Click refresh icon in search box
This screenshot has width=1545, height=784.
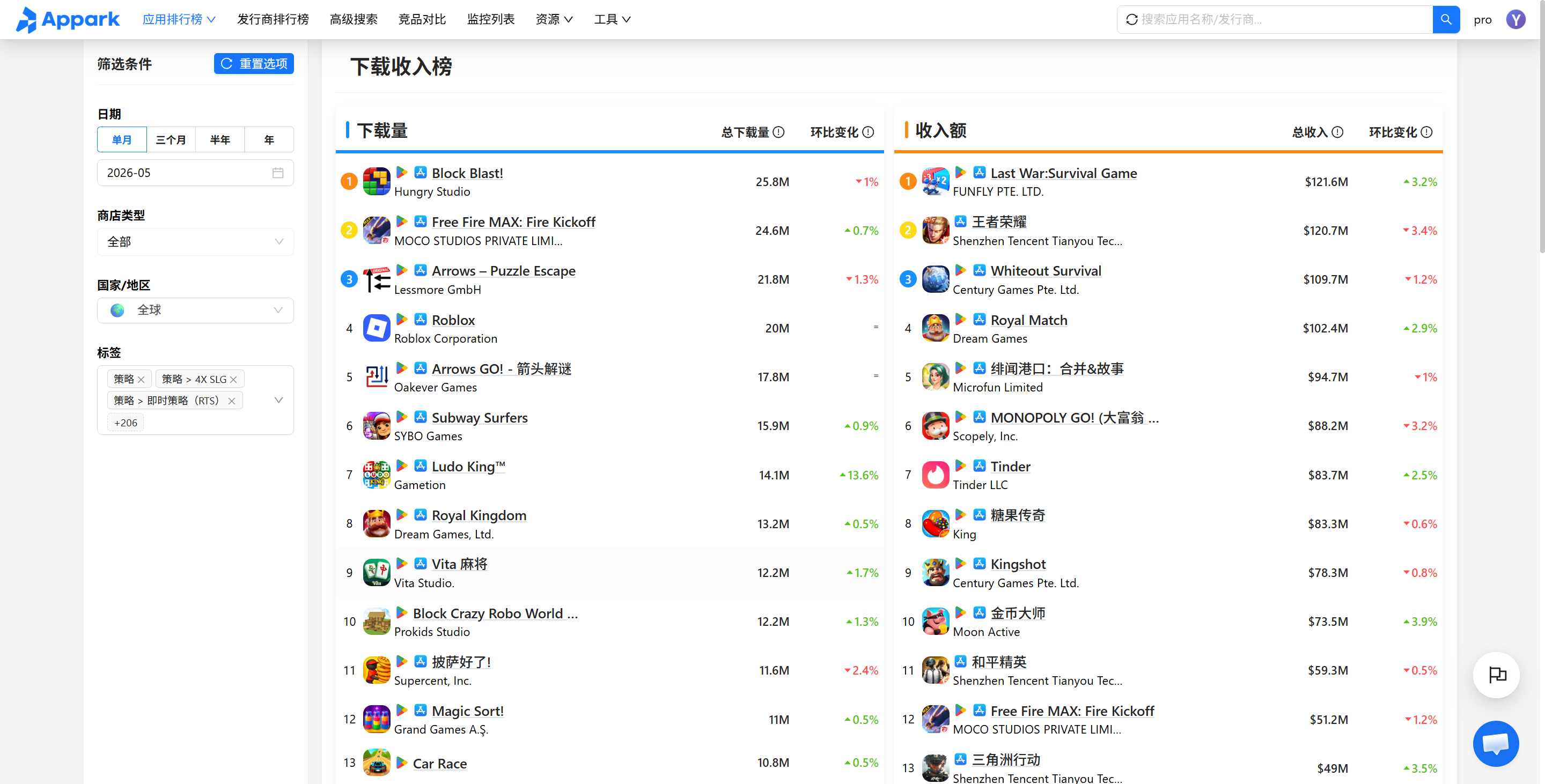[1132, 19]
